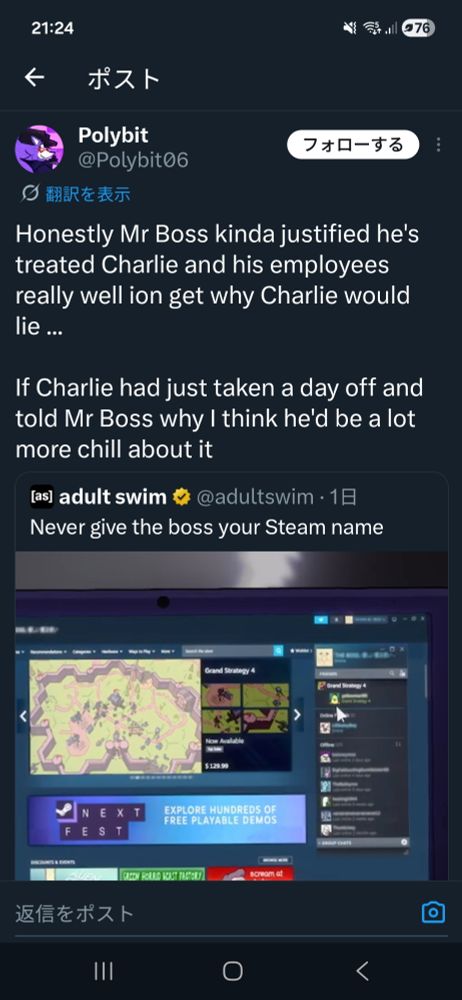462x1000 pixels.
Task: Tap the battery indicator in status bar
Action: pyautogui.click(x=418, y=28)
